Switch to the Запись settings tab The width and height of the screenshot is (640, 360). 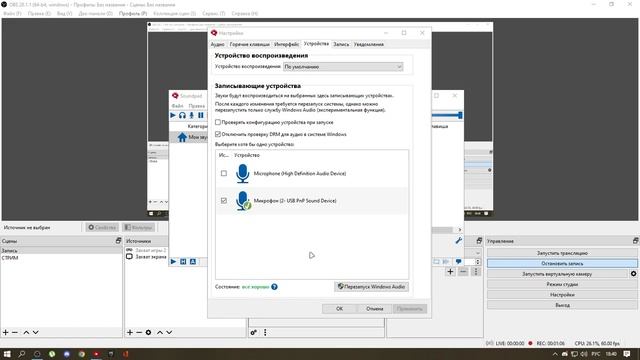point(341,44)
